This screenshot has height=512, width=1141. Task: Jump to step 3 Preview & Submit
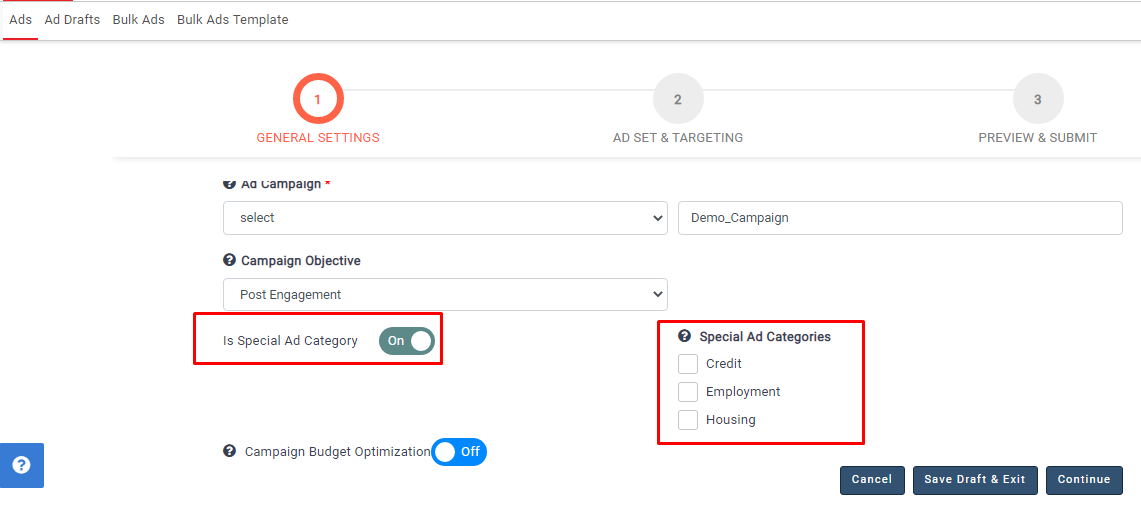(1038, 99)
